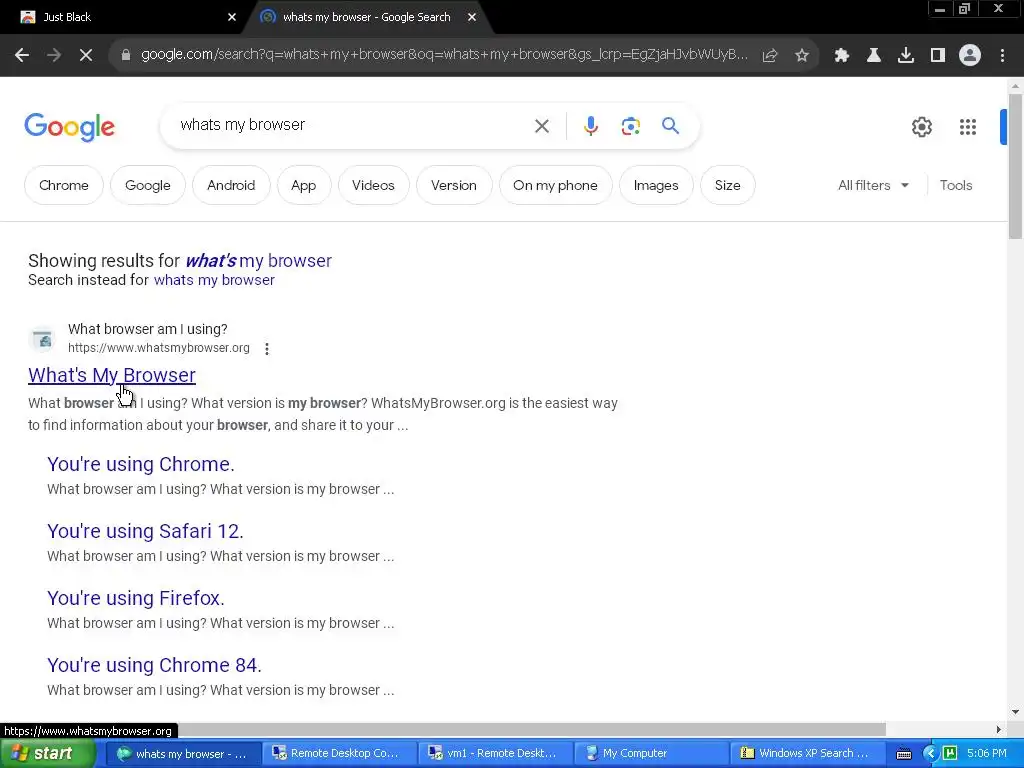Switch to Videos results
Screen dimensions: 1024x768
point(373,185)
